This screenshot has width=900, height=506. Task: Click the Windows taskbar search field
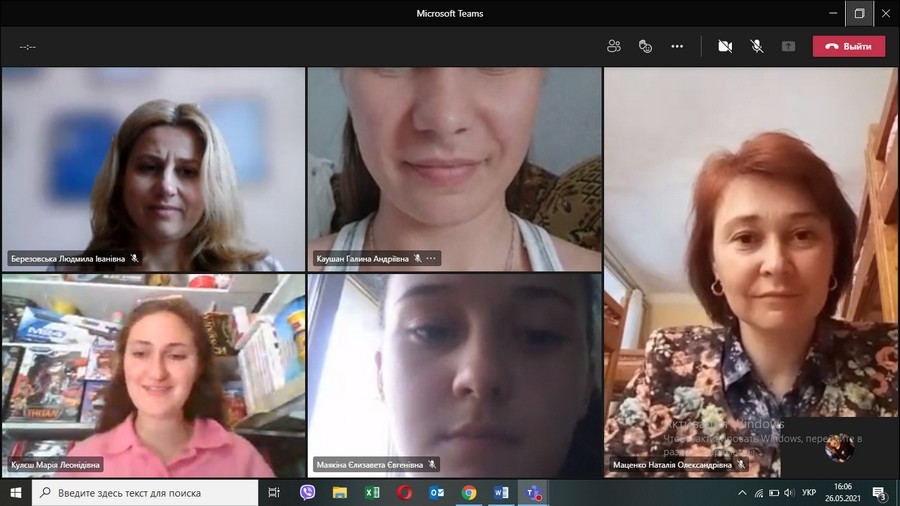pos(145,493)
